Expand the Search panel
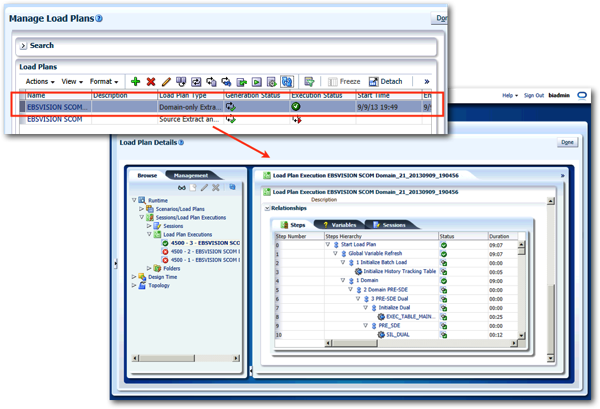Image resolution: width=600 pixels, height=409 pixels. point(23,46)
